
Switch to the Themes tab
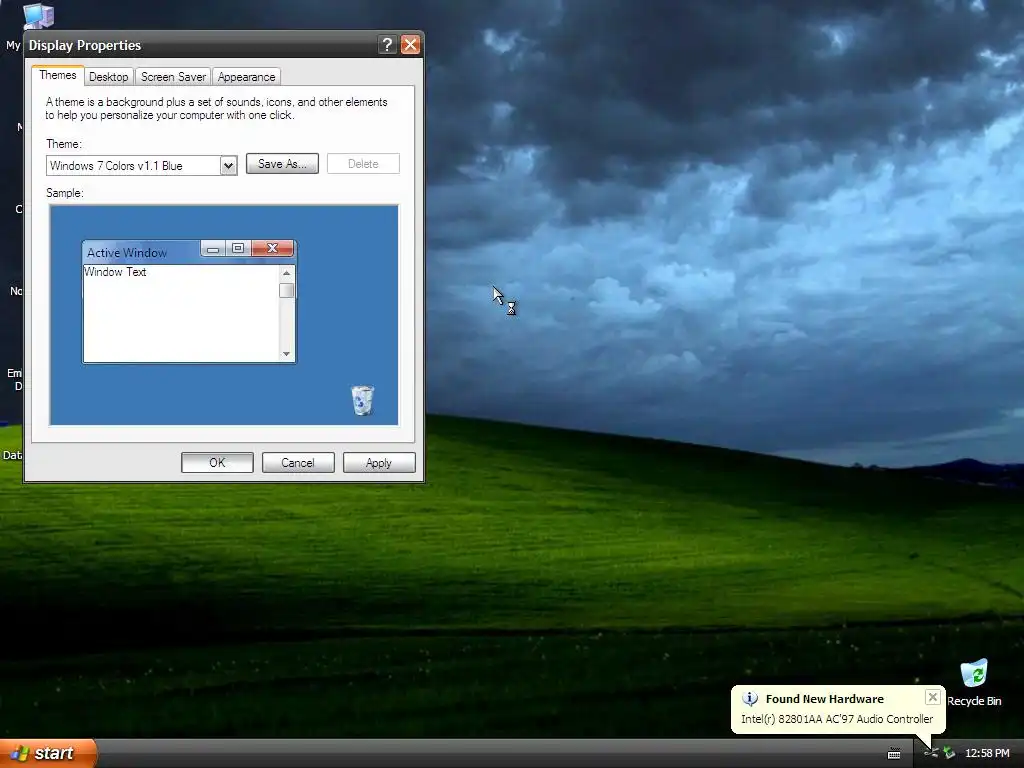57,75
